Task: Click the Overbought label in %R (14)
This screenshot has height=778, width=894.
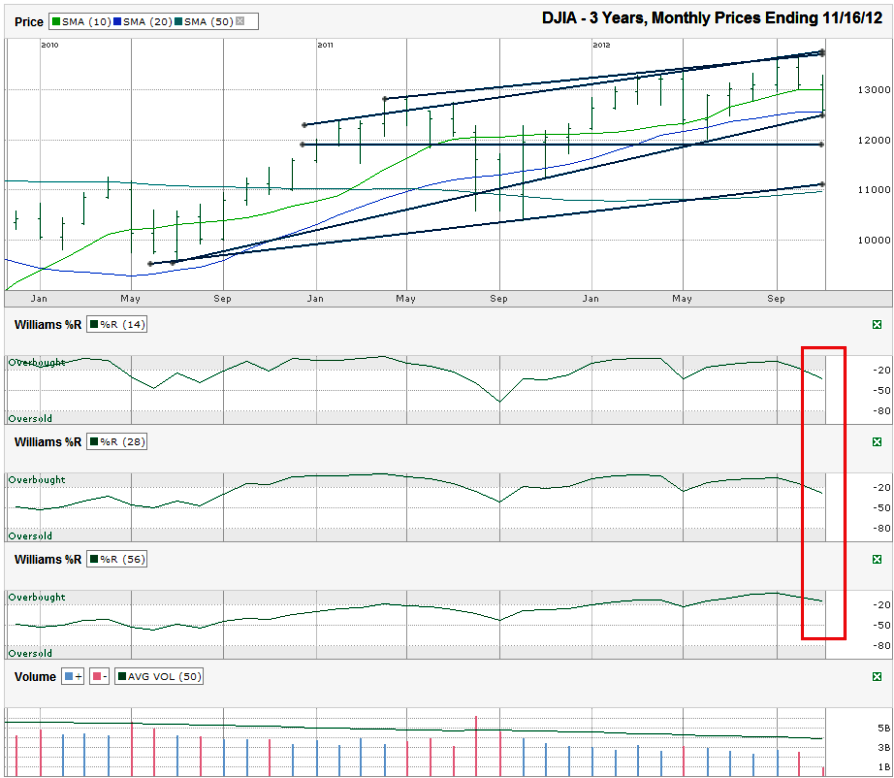Action: point(37,362)
